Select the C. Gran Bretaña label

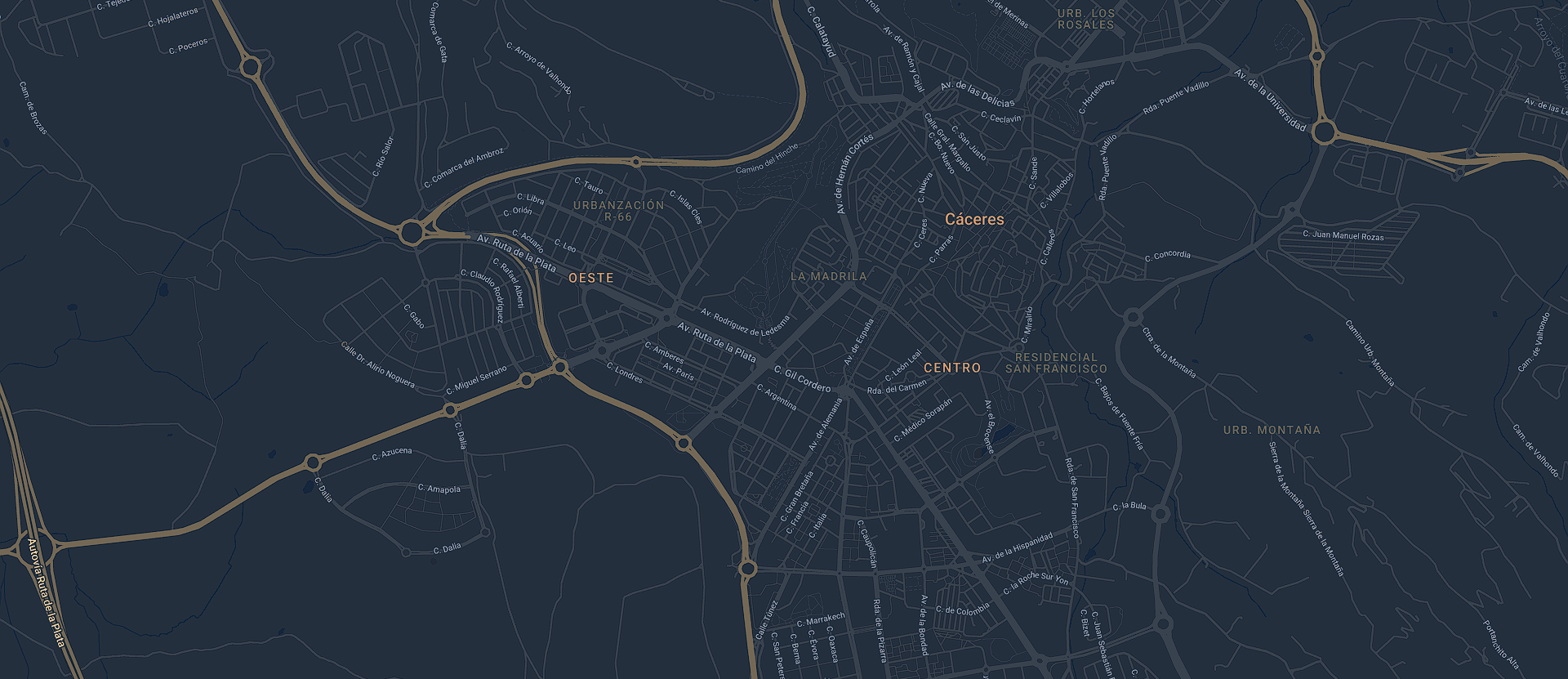pos(797,496)
